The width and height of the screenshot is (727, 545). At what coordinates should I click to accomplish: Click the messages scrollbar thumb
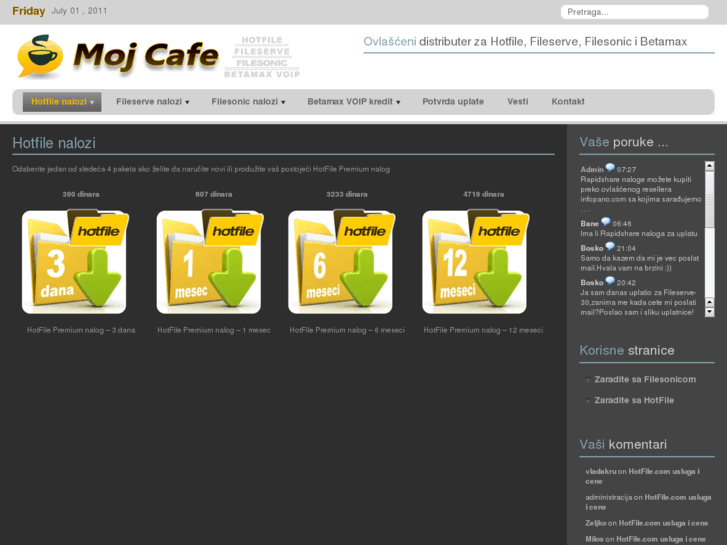(709, 199)
